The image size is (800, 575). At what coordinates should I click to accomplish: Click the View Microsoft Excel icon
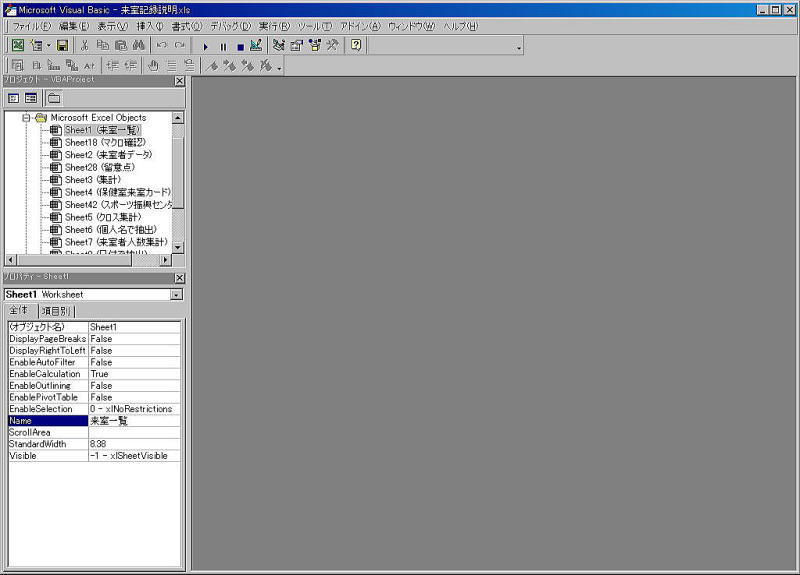[x=18, y=45]
